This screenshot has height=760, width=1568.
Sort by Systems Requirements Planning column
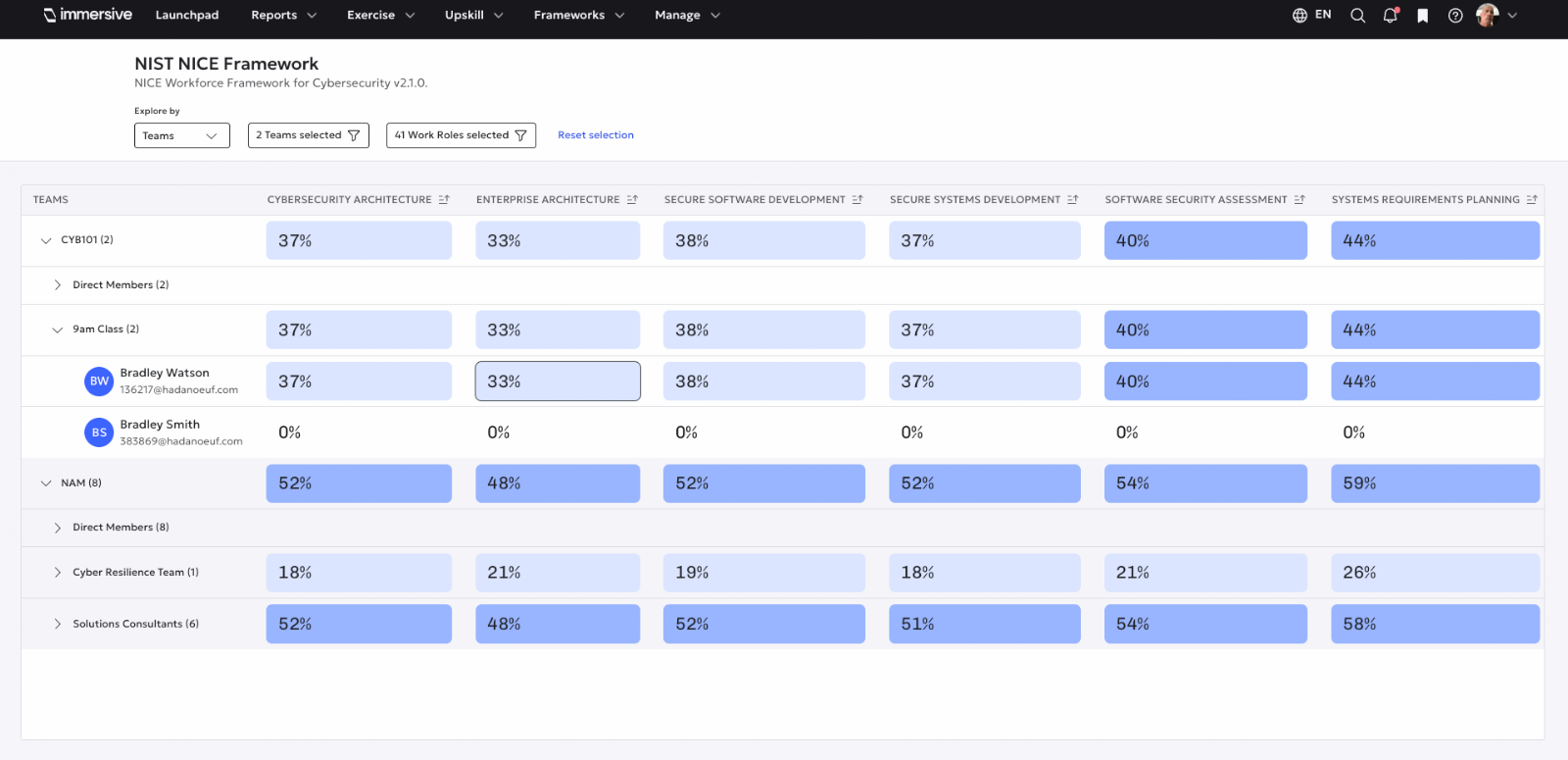click(x=1532, y=199)
